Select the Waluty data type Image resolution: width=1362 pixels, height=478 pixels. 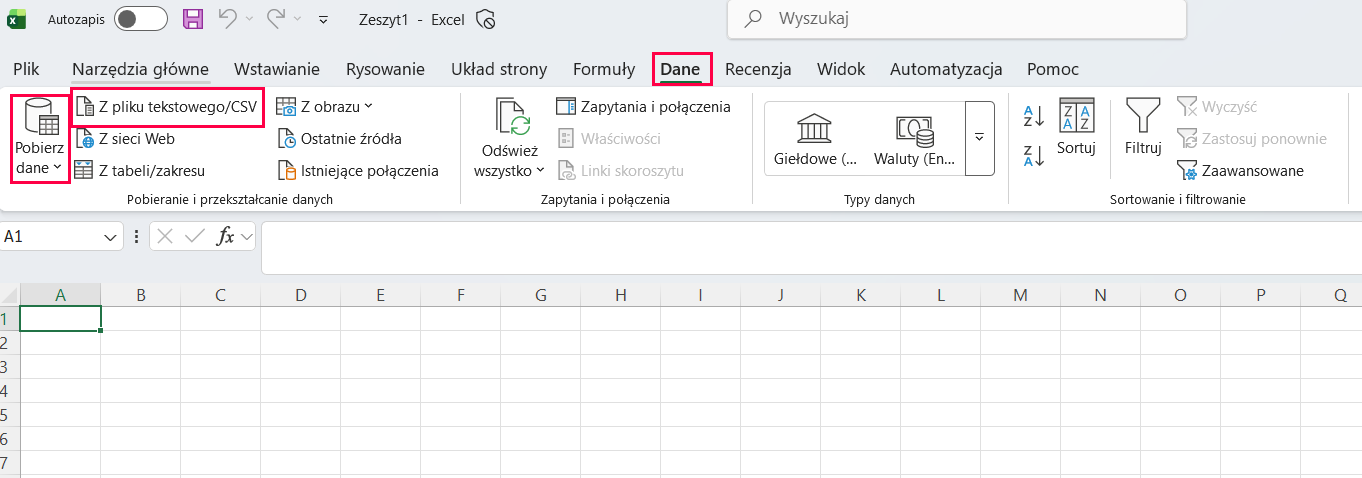coord(915,138)
